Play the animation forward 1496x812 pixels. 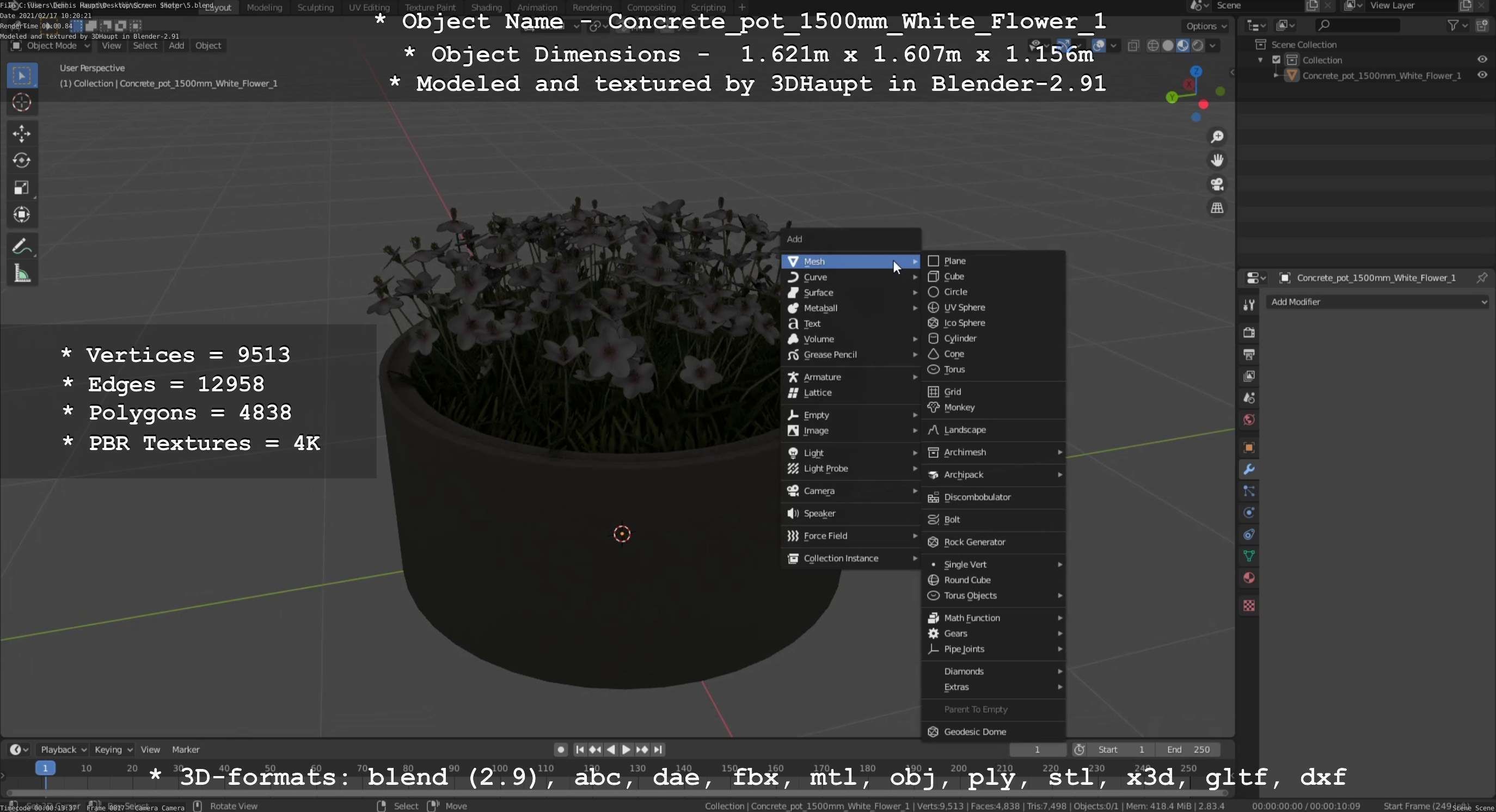pos(626,749)
